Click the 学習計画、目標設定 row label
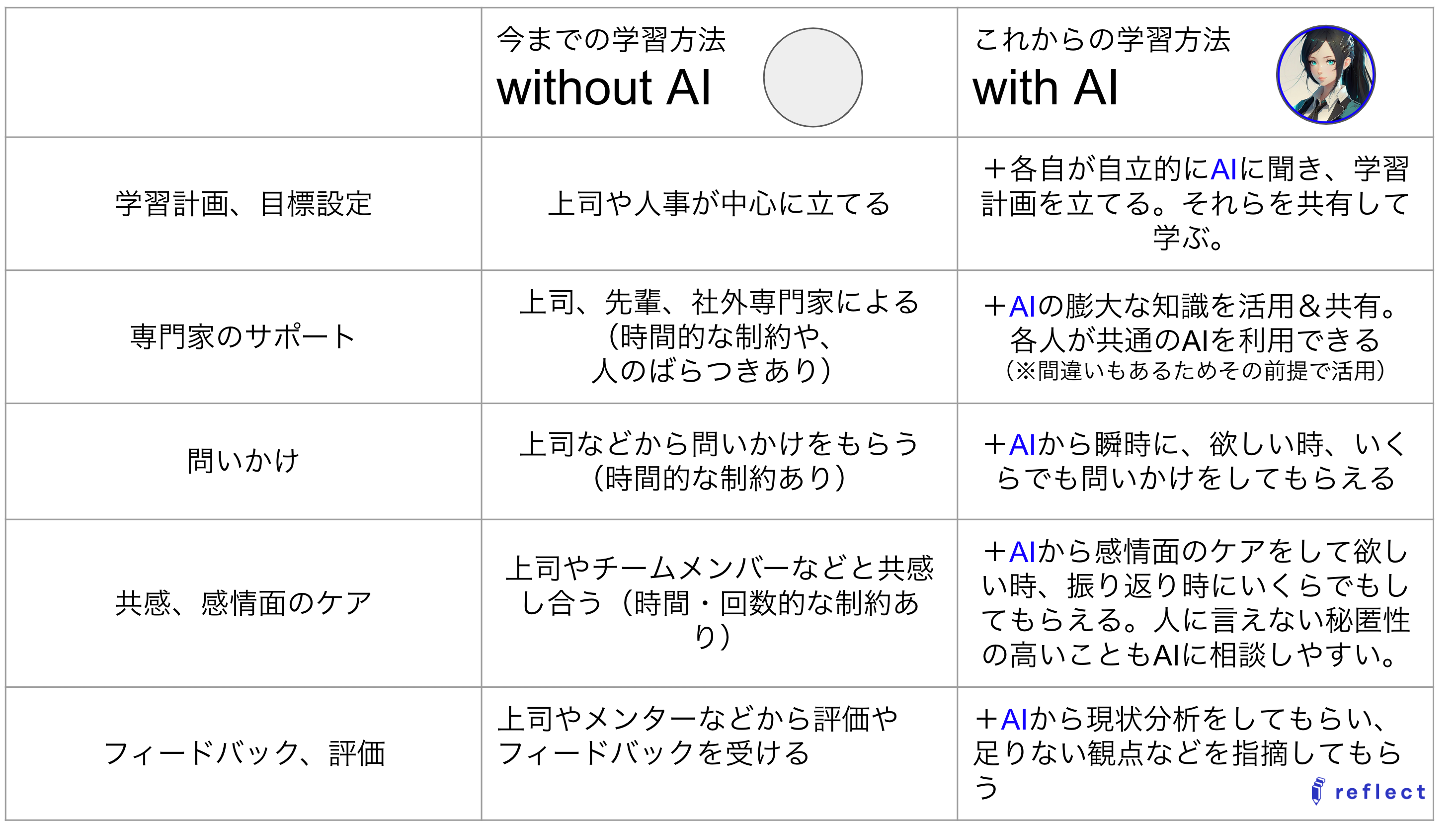Image resolution: width=1456 pixels, height=823 pixels. click(x=243, y=204)
